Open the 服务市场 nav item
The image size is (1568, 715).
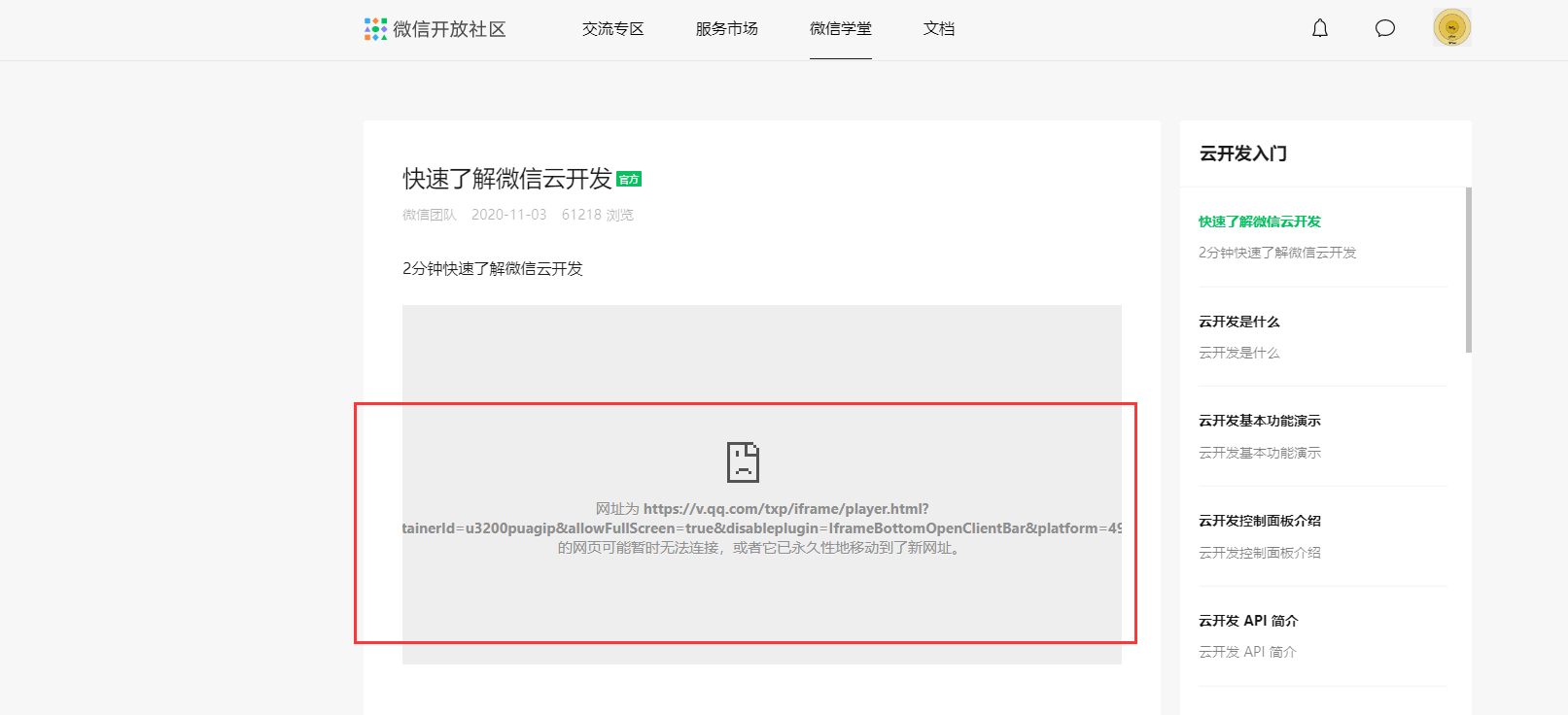(727, 29)
